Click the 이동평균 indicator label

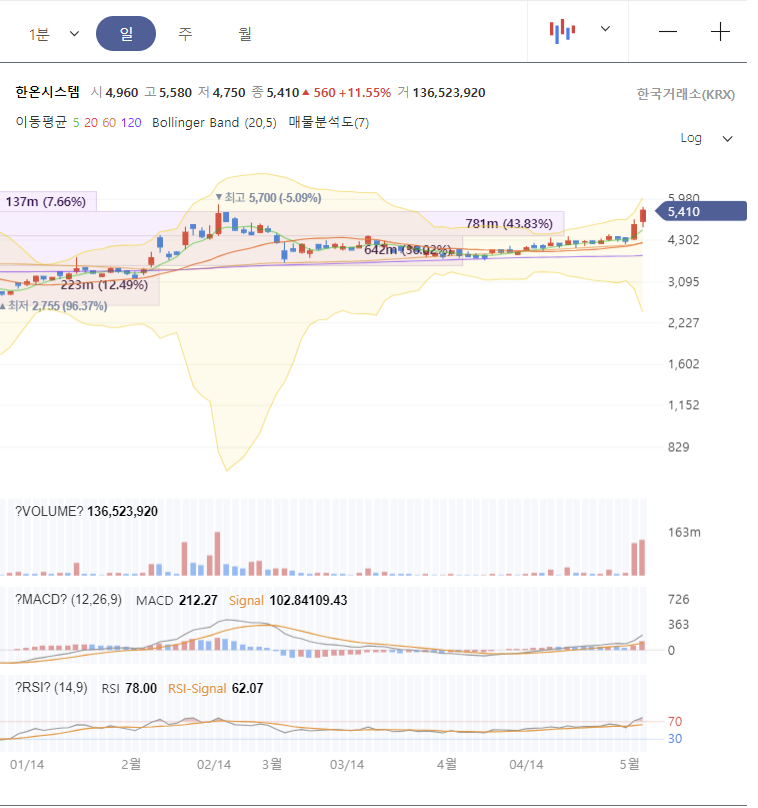coord(41,123)
